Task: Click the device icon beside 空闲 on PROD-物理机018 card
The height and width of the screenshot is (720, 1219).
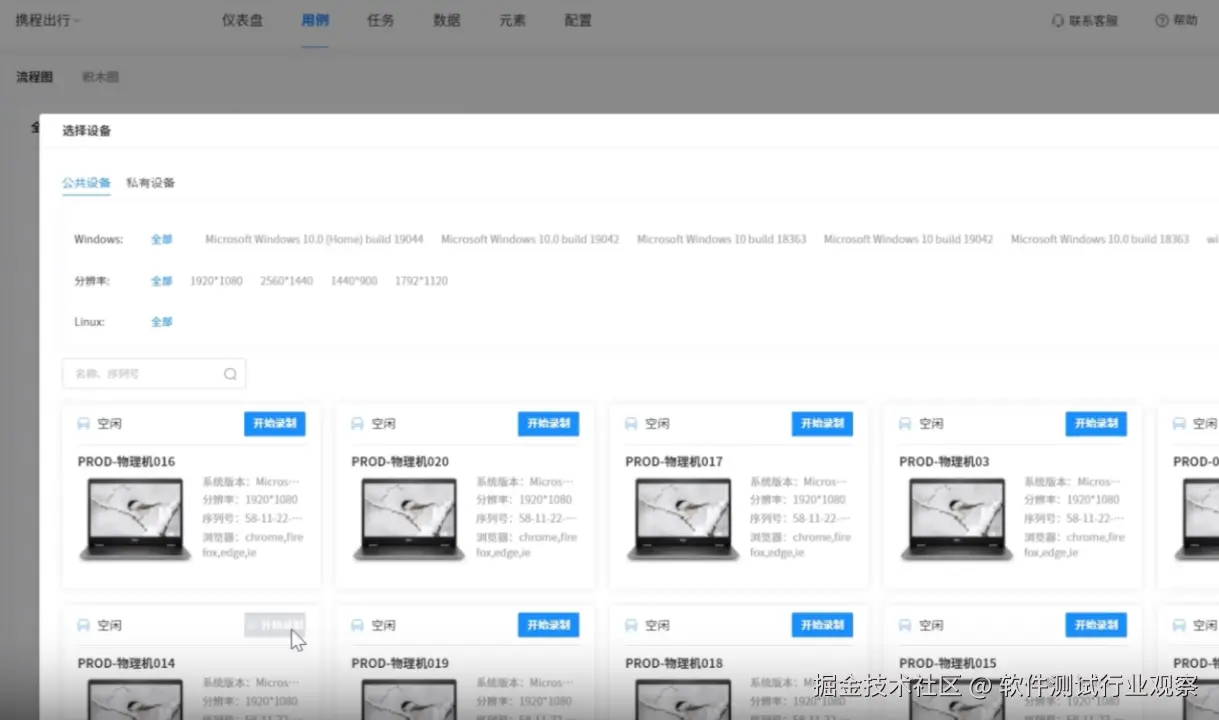Action: (631, 625)
